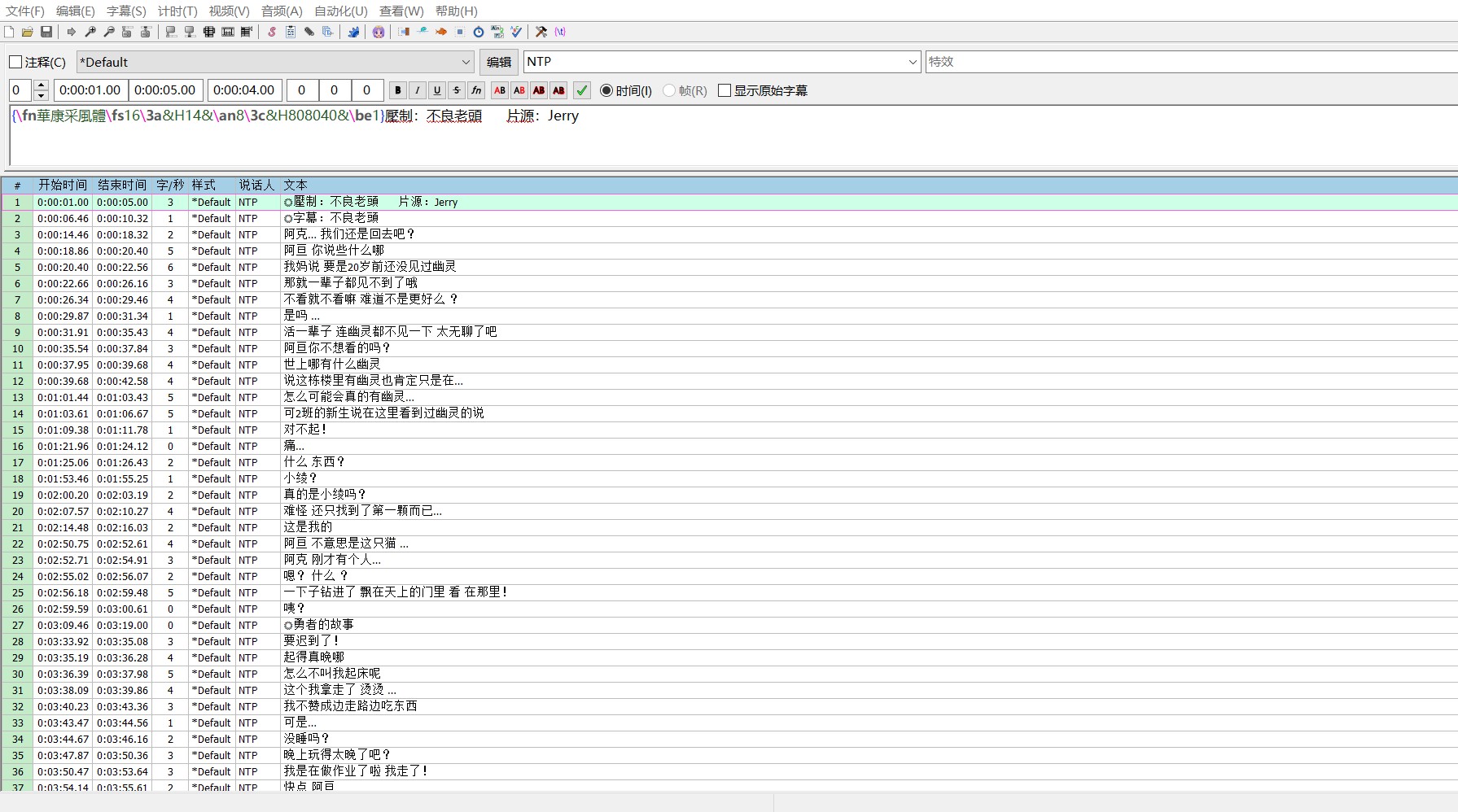Open Translation Assistant fish icon
The image size is (1458, 812).
[x=441, y=32]
